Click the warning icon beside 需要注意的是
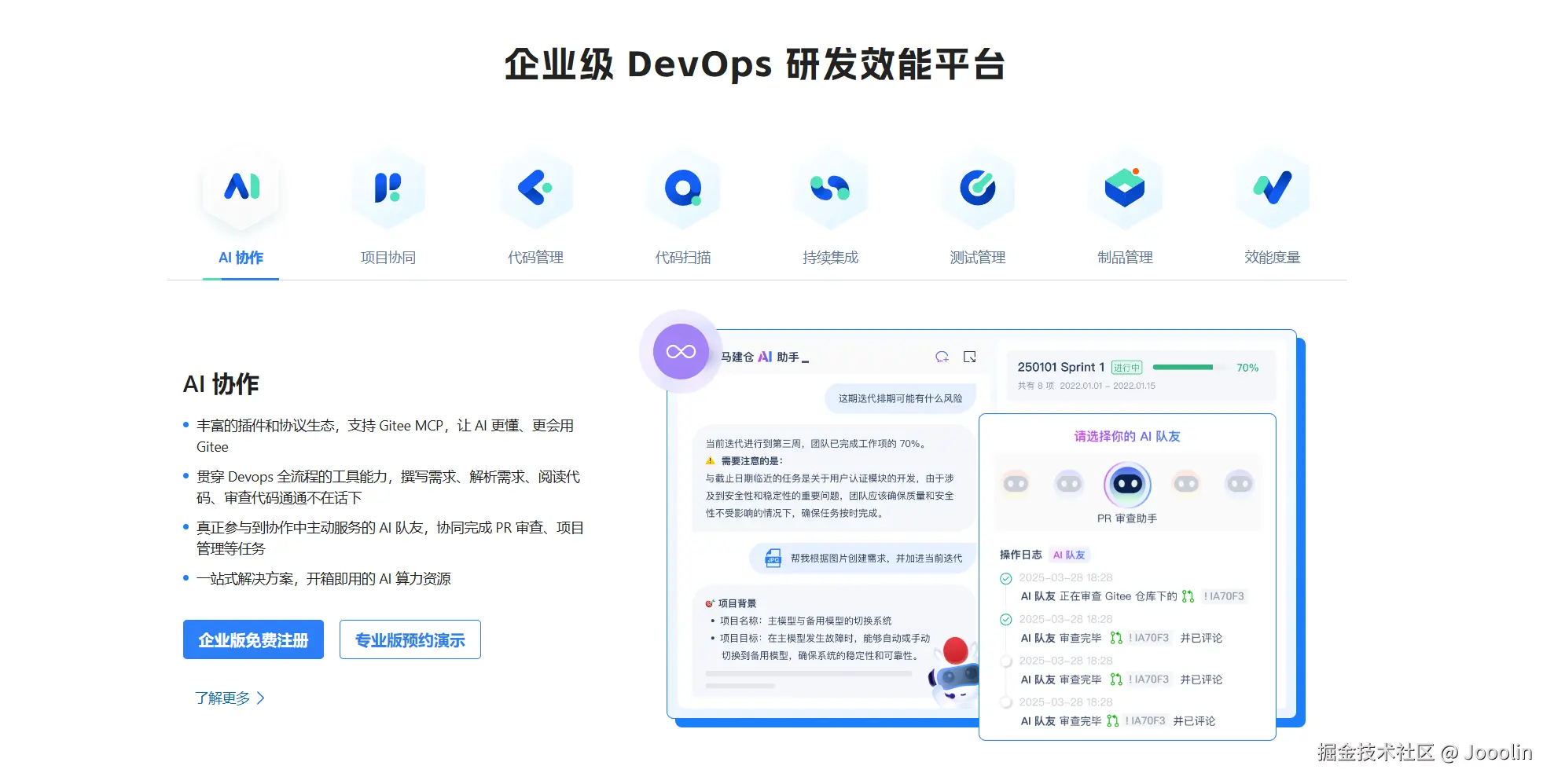The width and height of the screenshot is (1554, 784). pos(711,461)
